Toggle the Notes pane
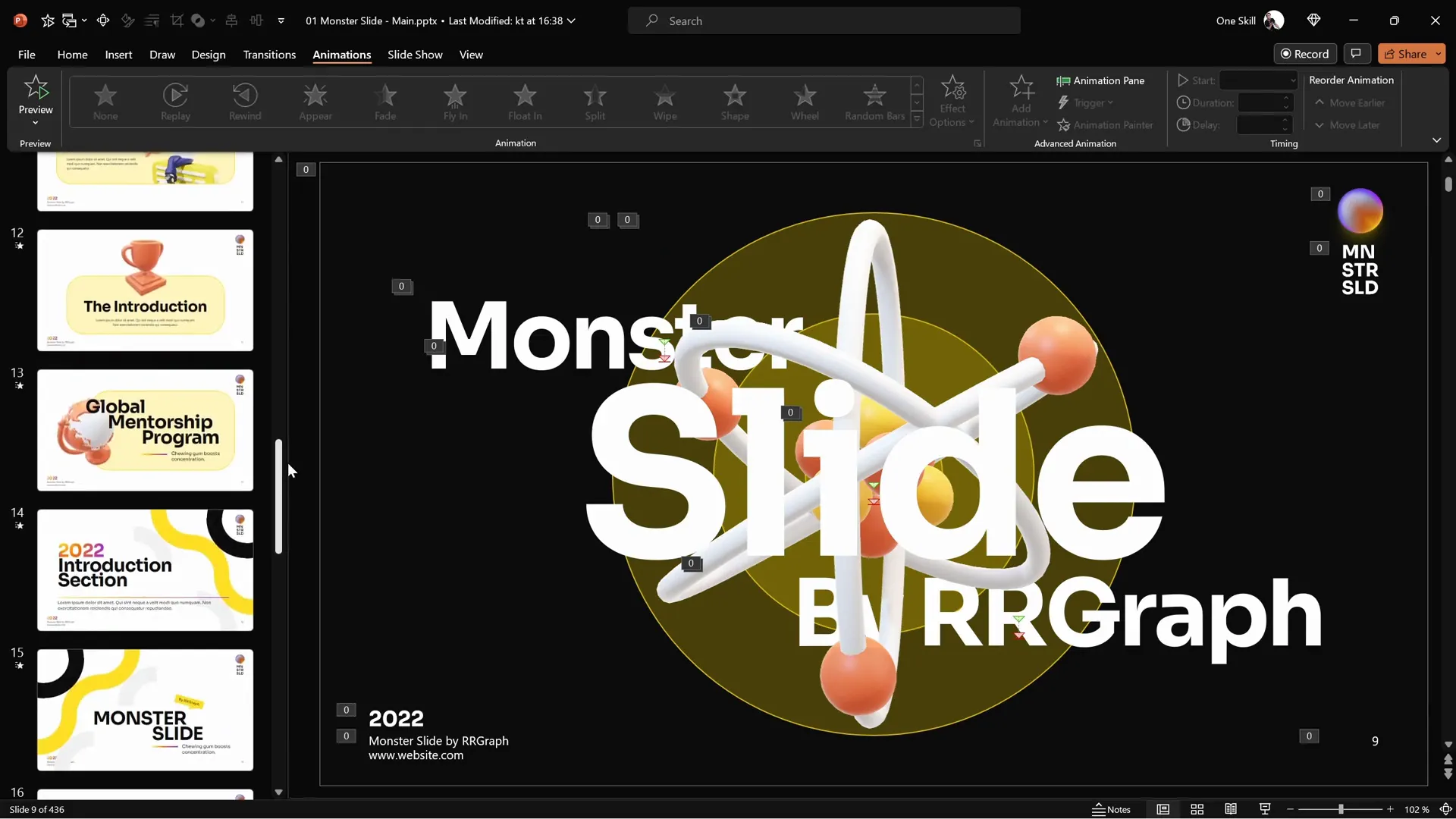This screenshot has height=819, width=1456. 1111,809
